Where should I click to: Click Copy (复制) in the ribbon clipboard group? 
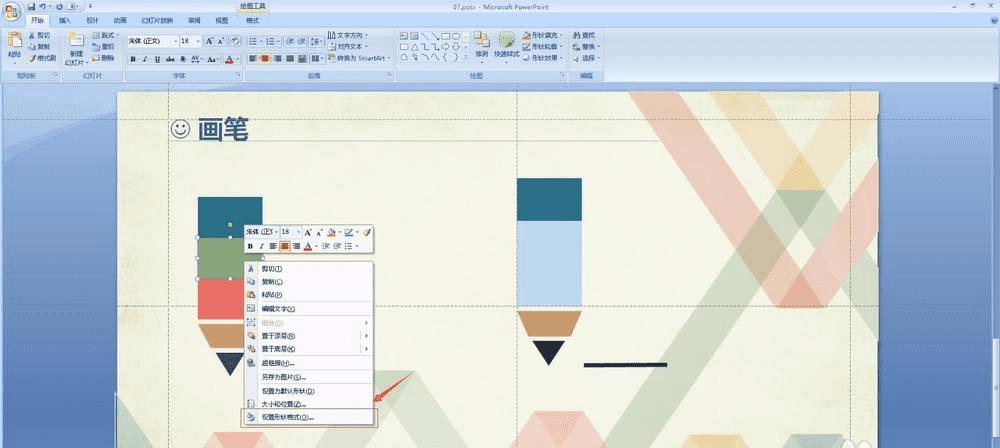39,47
